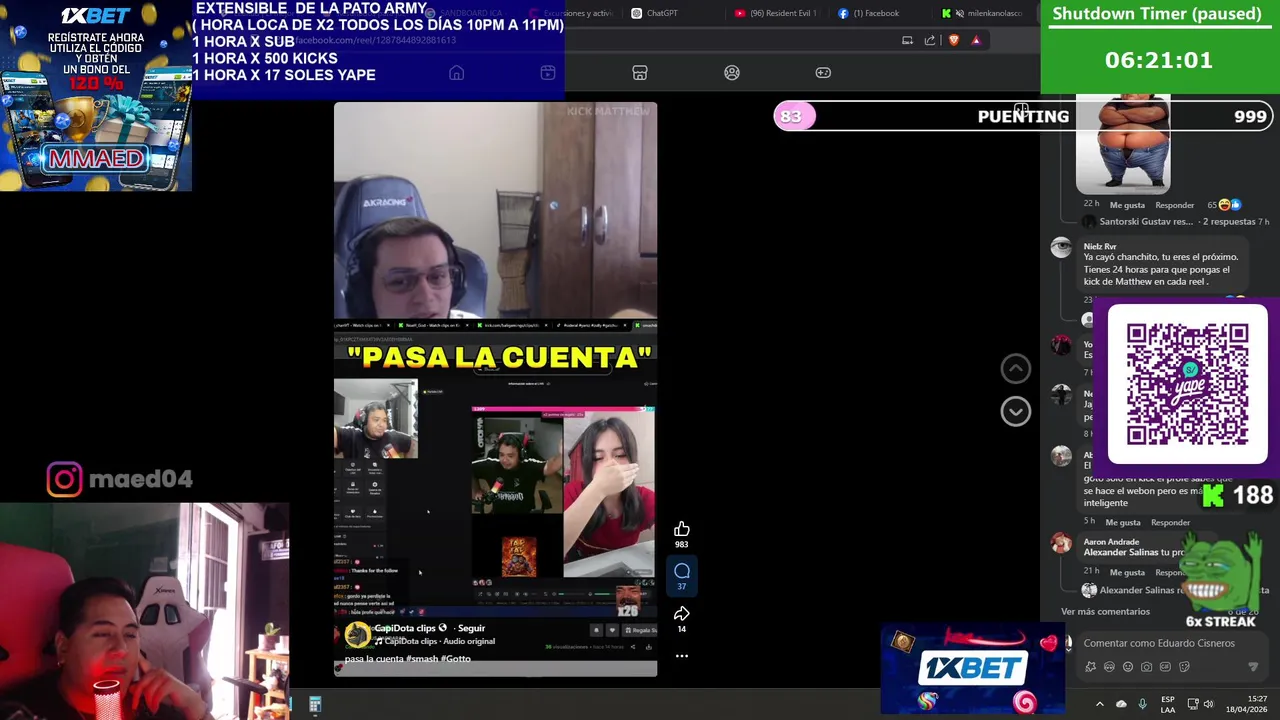This screenshot has width=1280, height=720.
Task: Go to next reel arrow
Action: 1015,411
